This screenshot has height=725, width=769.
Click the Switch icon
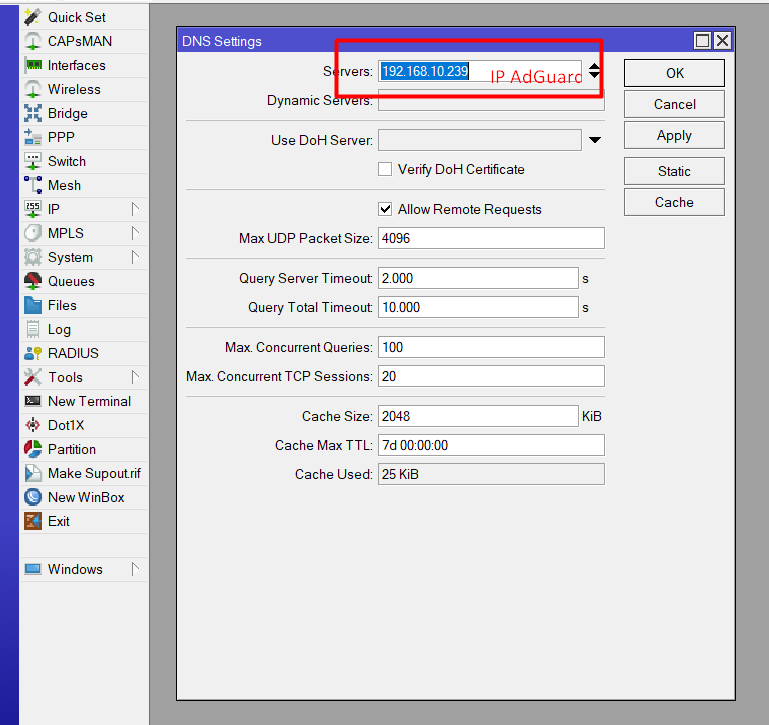32,161
